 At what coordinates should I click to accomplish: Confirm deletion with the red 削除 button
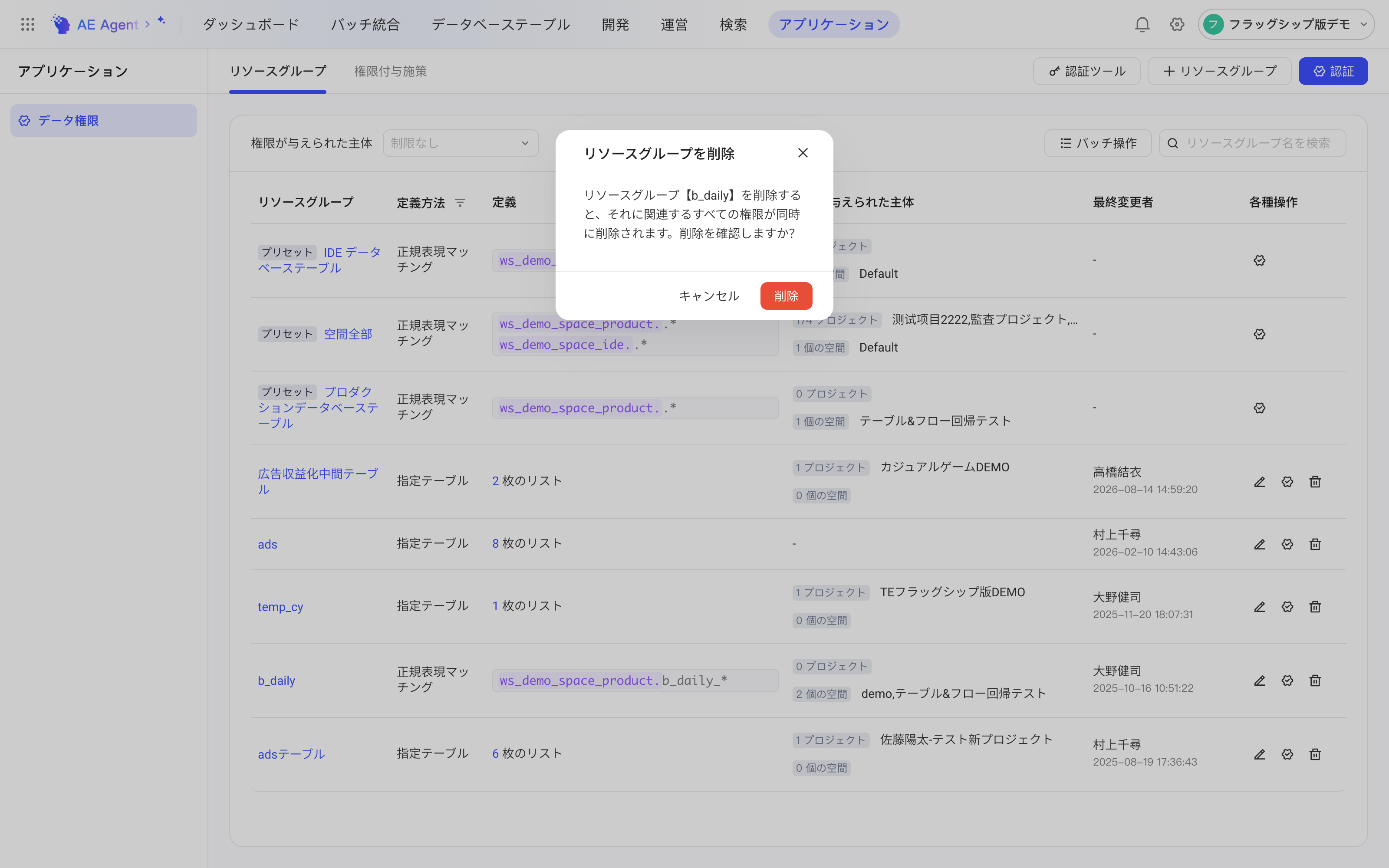(x=786, y=296)
